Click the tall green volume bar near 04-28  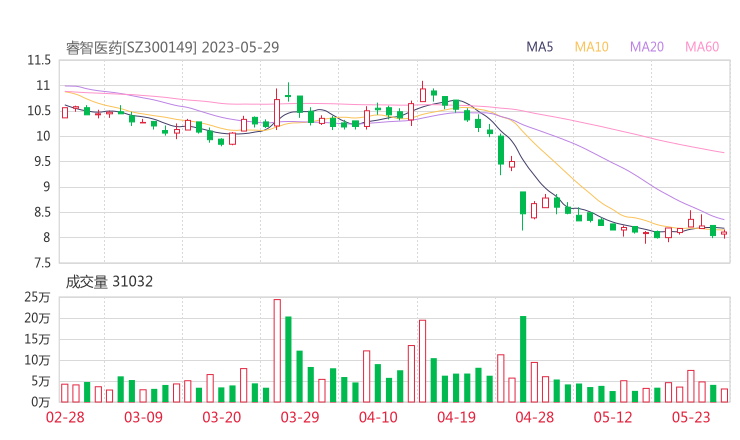click(523, 359)
